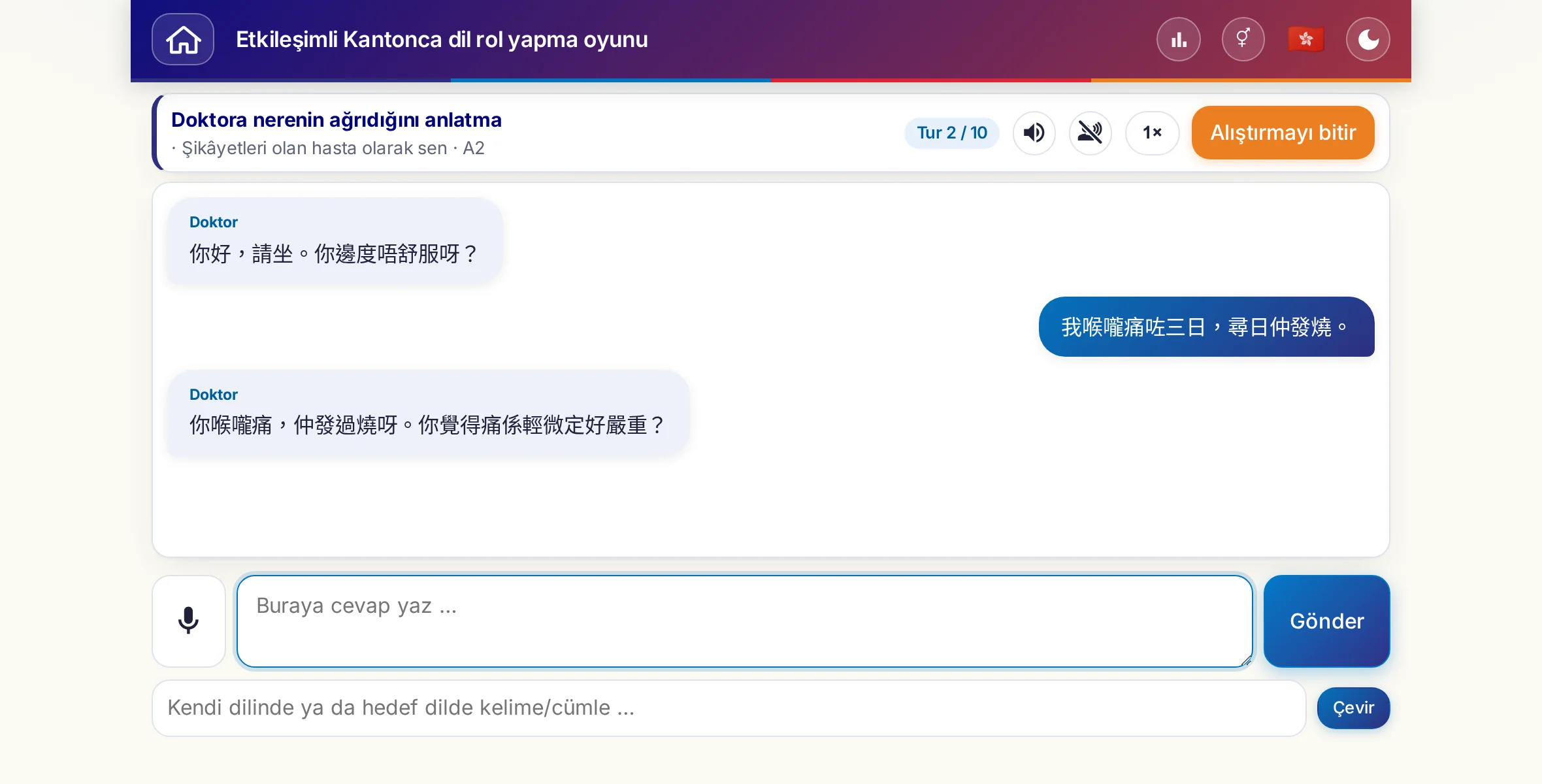1542x784 pixels.
Task: Change playback speed 1× button
Action: (x=1153, y=133)
